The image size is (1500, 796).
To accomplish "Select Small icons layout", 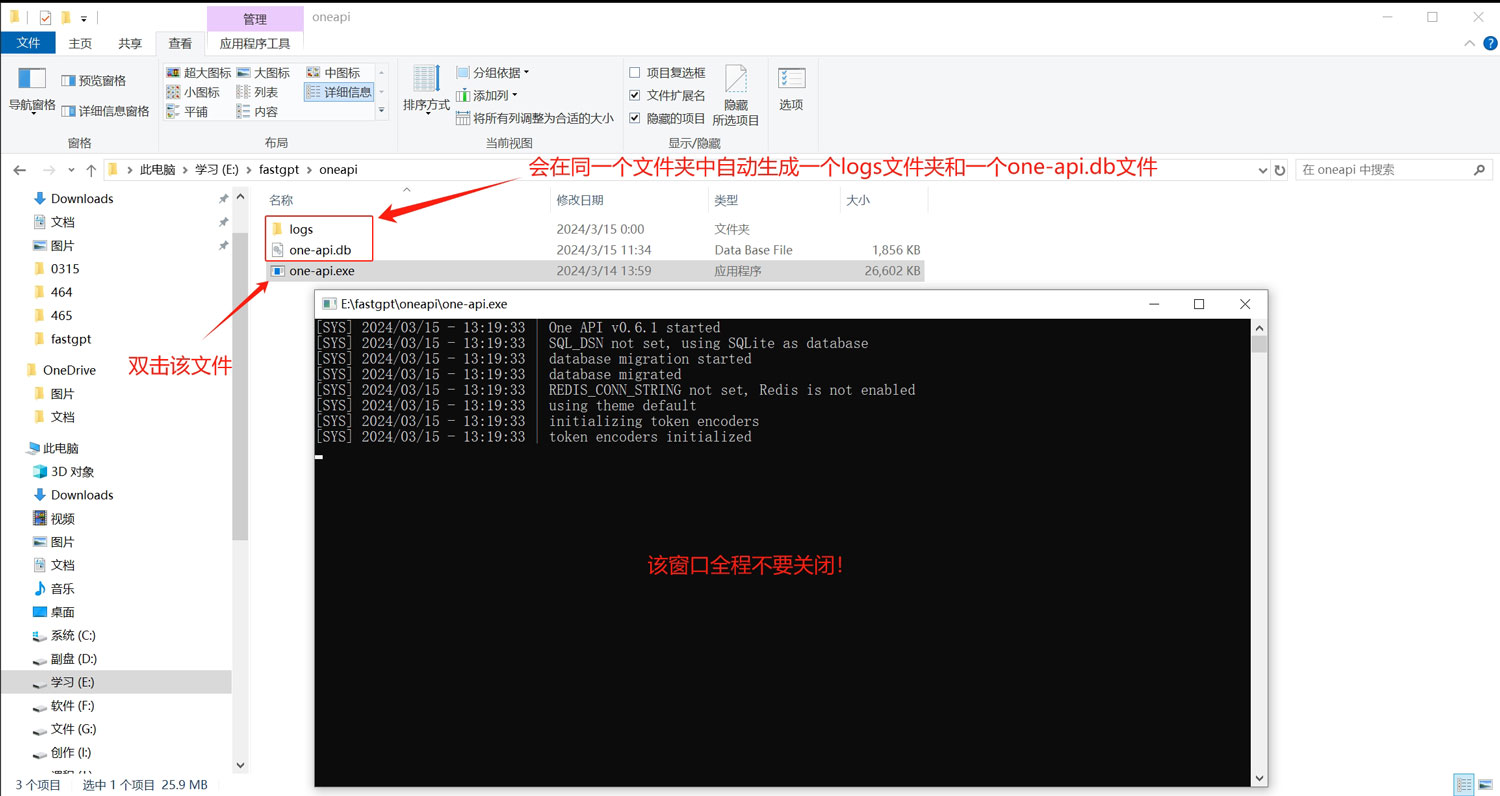I will coord(193,92).
